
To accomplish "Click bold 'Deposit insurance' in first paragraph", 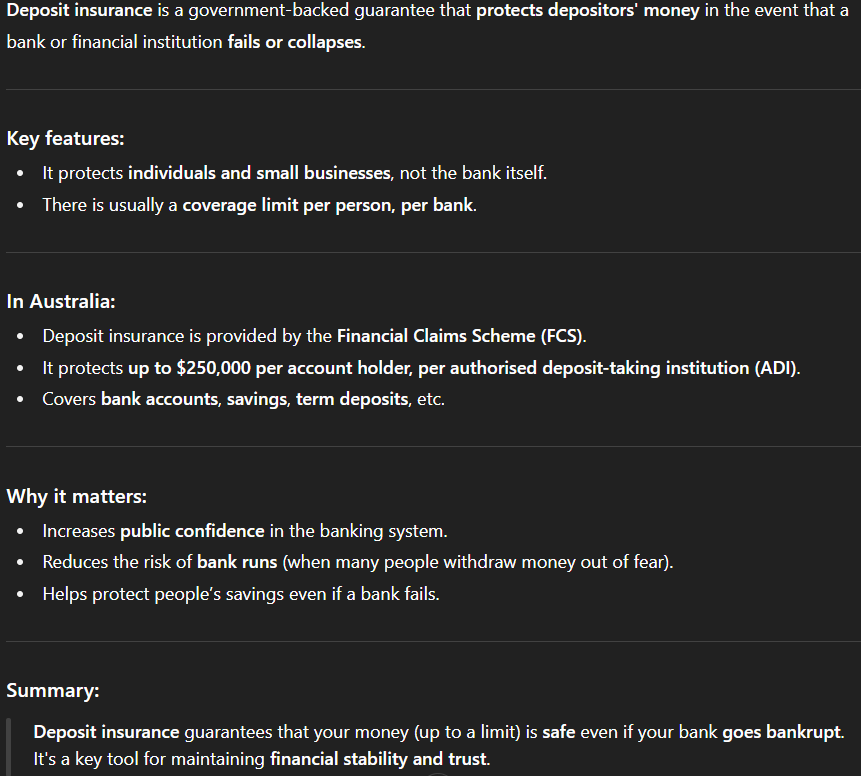I will 80,10.
